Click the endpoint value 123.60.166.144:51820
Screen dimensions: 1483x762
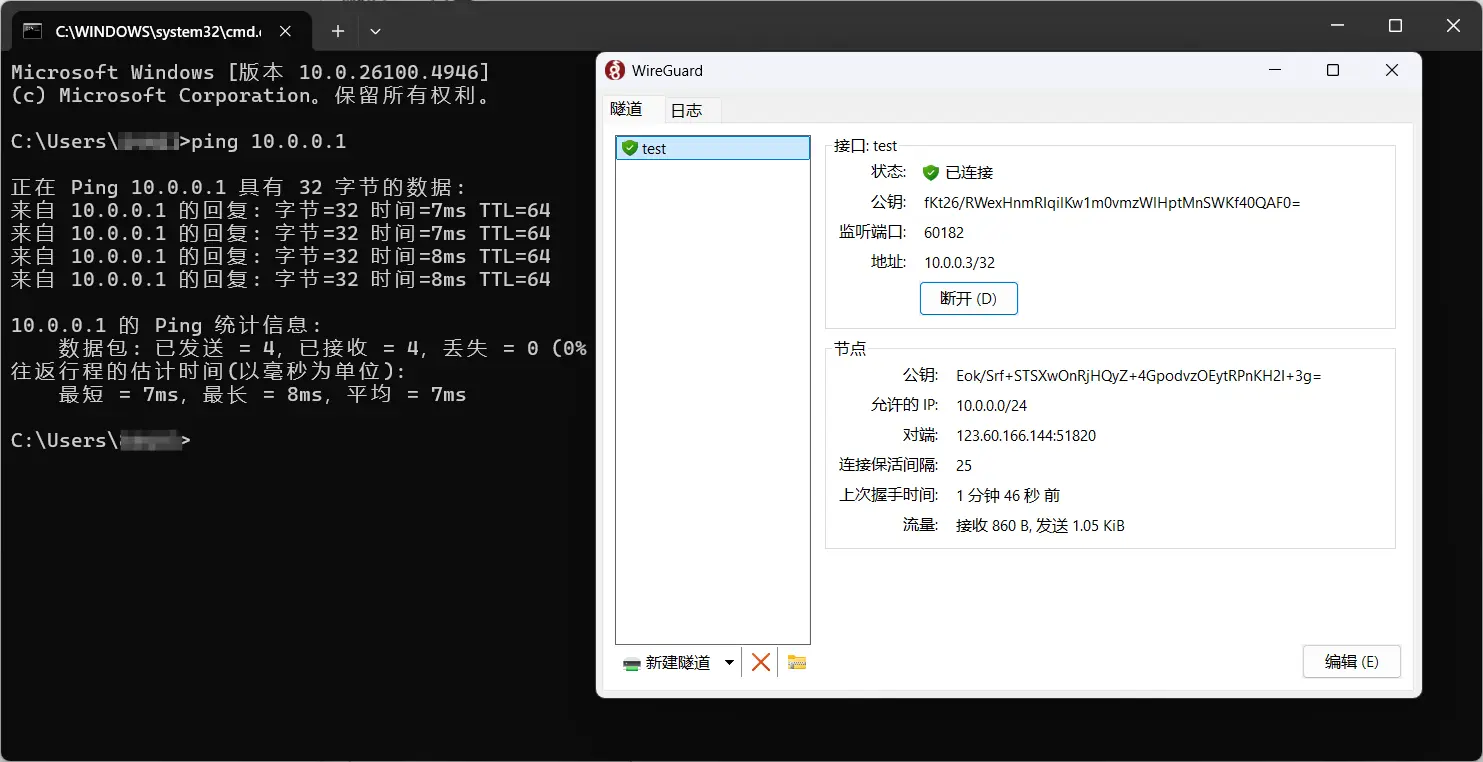pos(1026,435)
